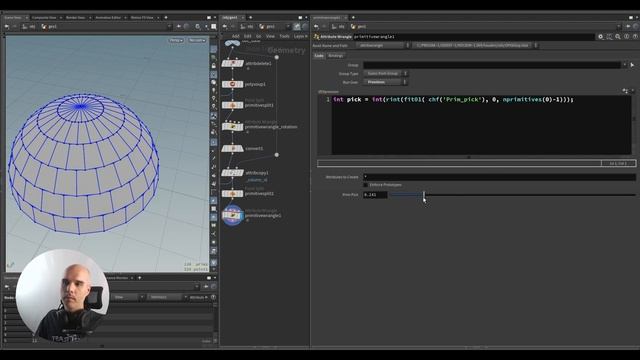Open the node info icon in parameters

(627, 37)
